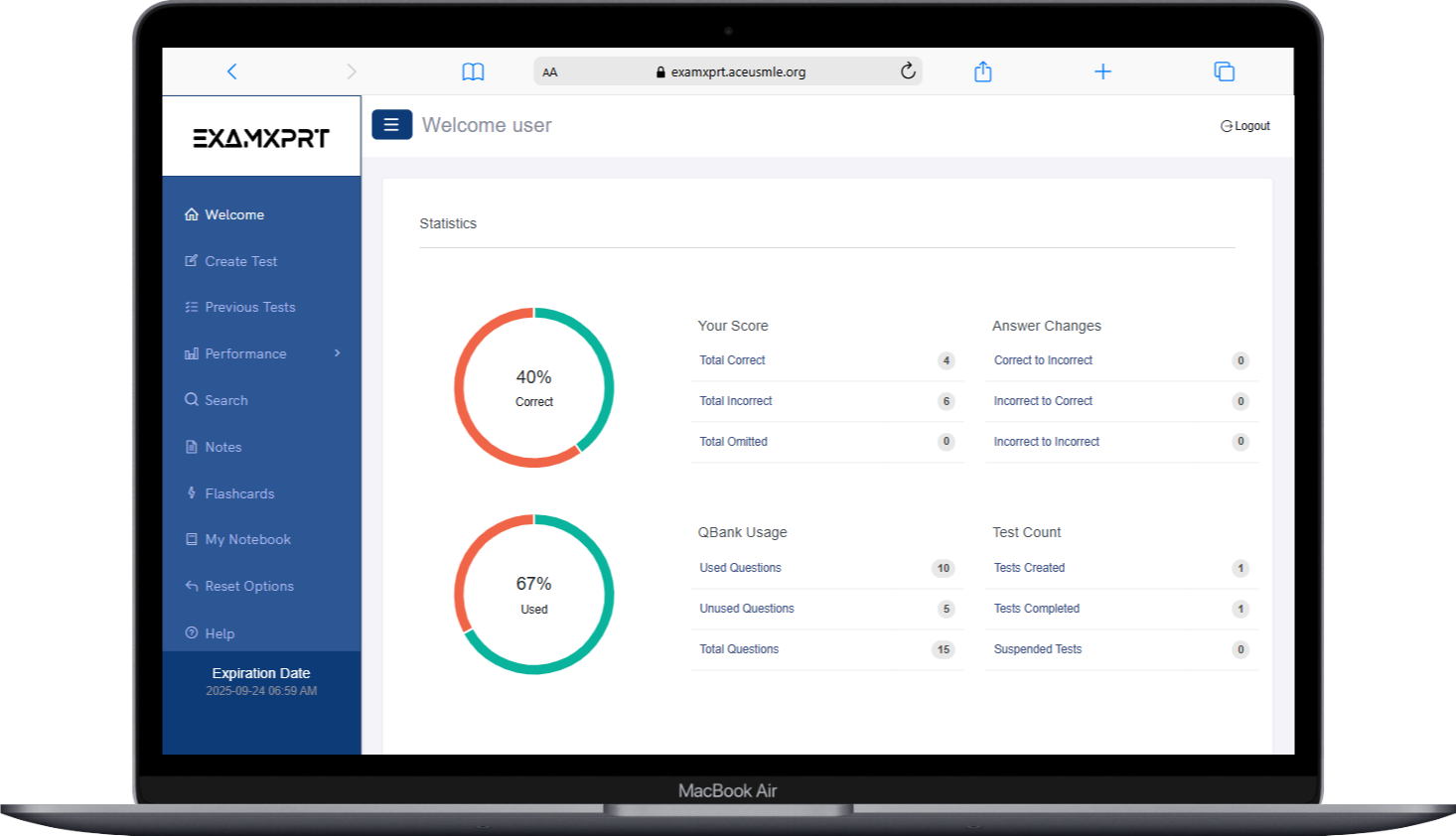Viewport: 1456px width, 836px height.
Task: Go to My Notebook section
Action: click(247, 540)
